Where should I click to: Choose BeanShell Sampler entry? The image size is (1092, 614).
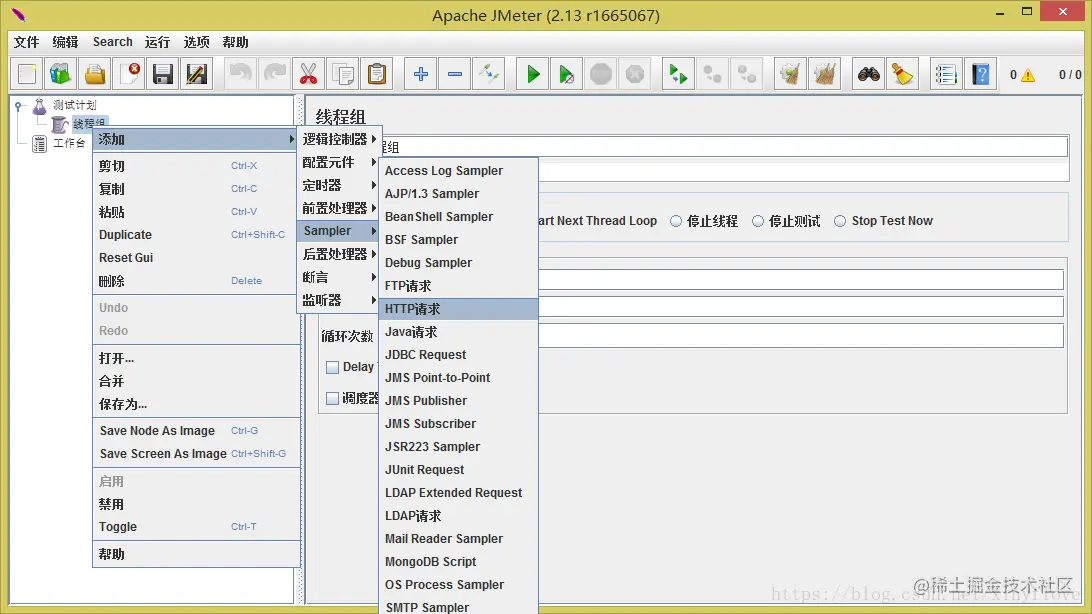(x=458, y=217)
